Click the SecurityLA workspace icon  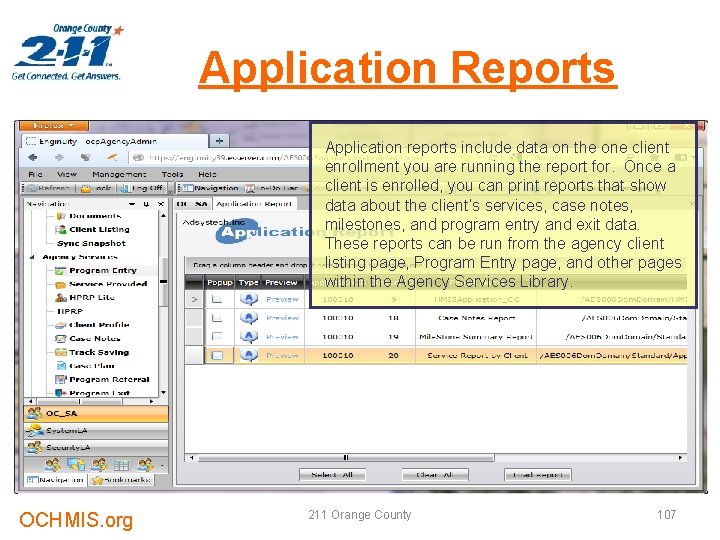point(34,447)
